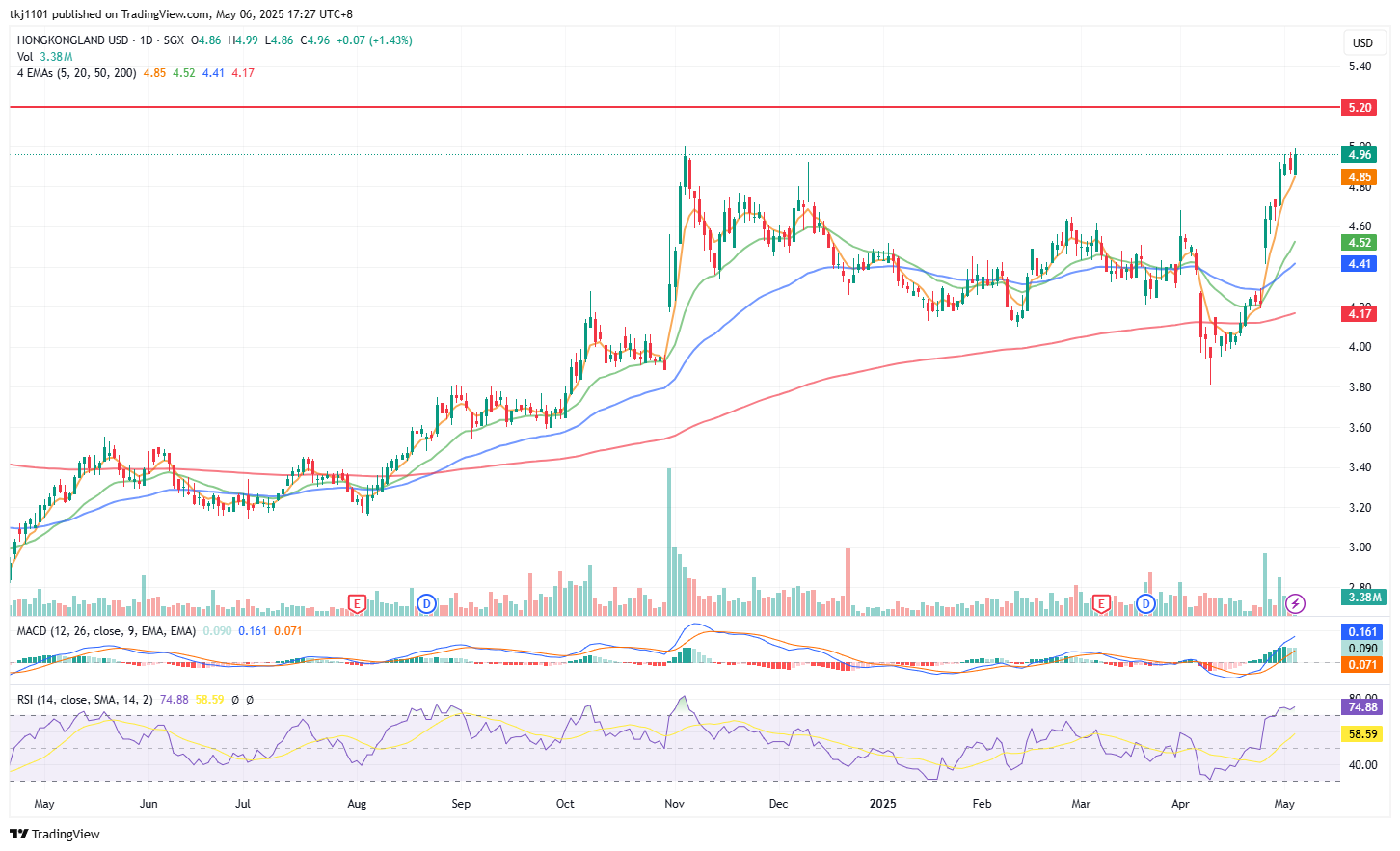
Task: Click the earnings E marker near Mar
Action: pyautogui.click(x=1101, y=604)
